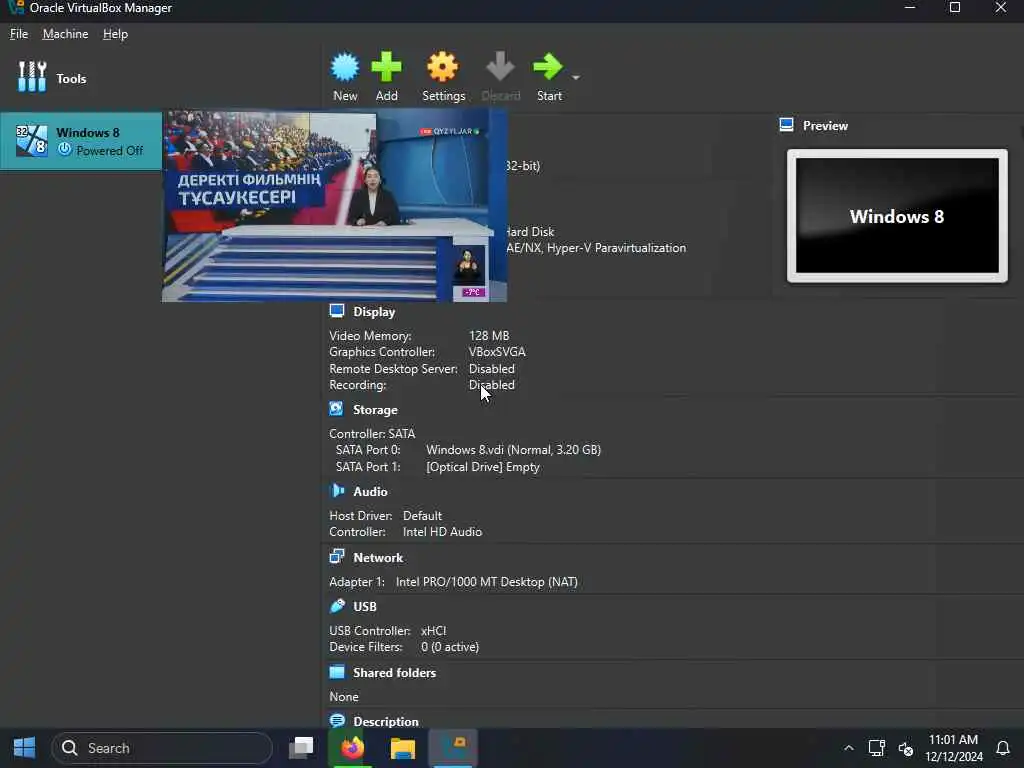Click '[Optical Drive] Empty' entry
The width and height of the screenshot is (1024, 768).
point(483,466)
